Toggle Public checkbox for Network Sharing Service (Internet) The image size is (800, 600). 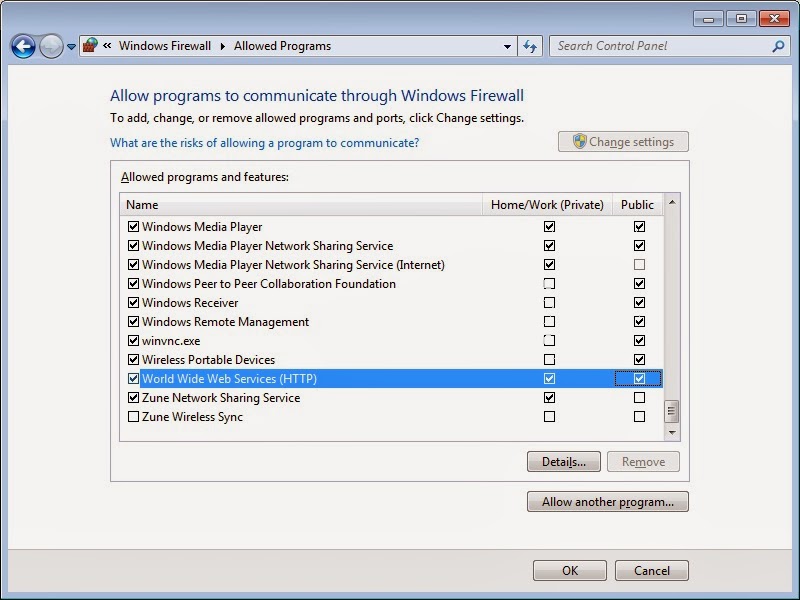639,264
